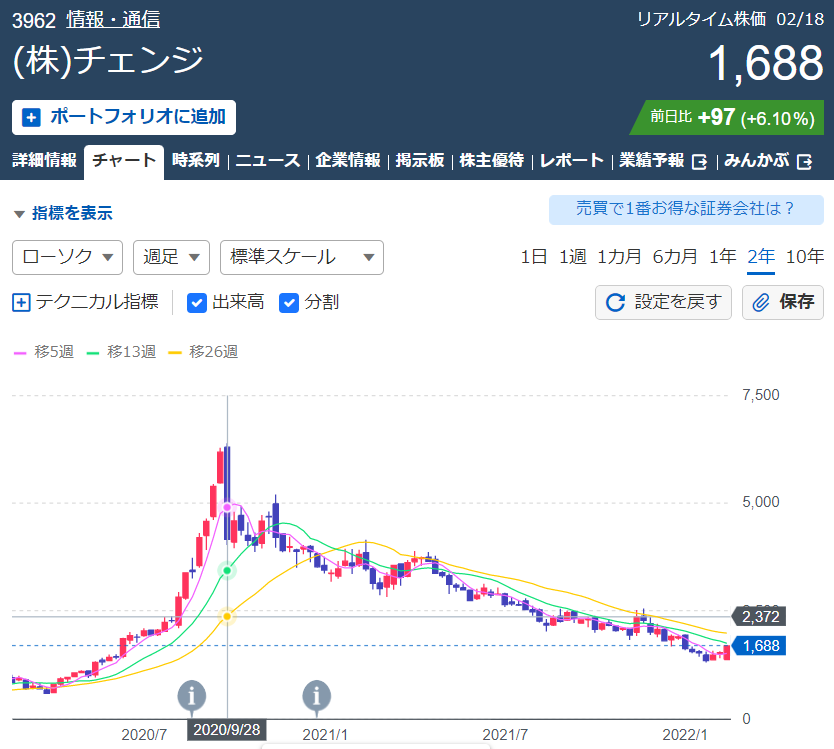Click the リアルタイム株価 02/18 label
The image size is (834, 749).
coord(730,20)
